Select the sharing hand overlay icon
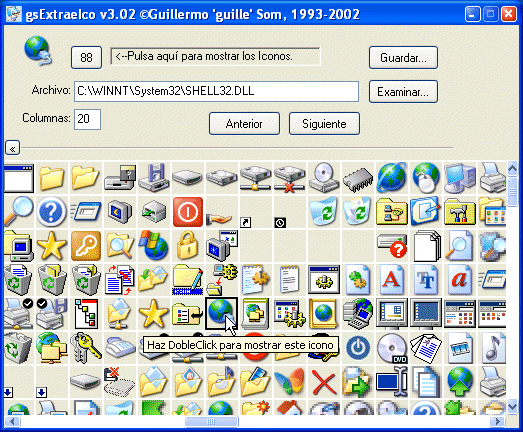523x432 pixels. (219, 219)
